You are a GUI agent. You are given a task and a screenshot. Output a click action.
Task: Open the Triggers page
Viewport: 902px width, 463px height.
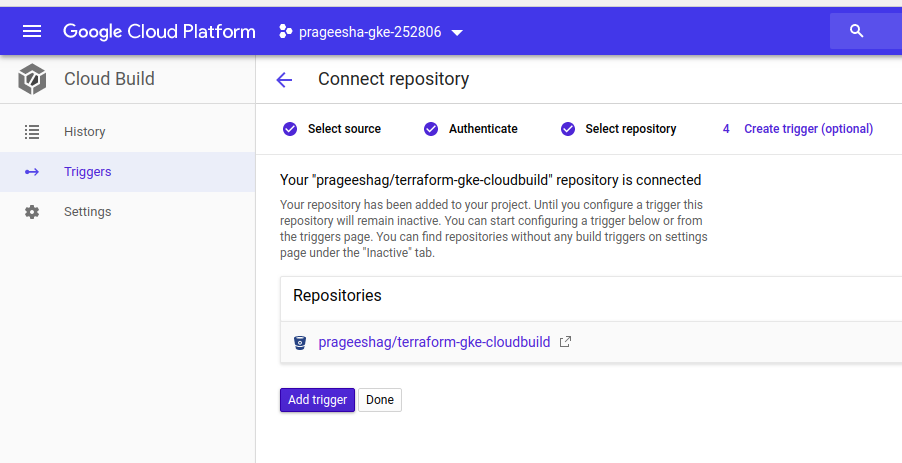128,172
